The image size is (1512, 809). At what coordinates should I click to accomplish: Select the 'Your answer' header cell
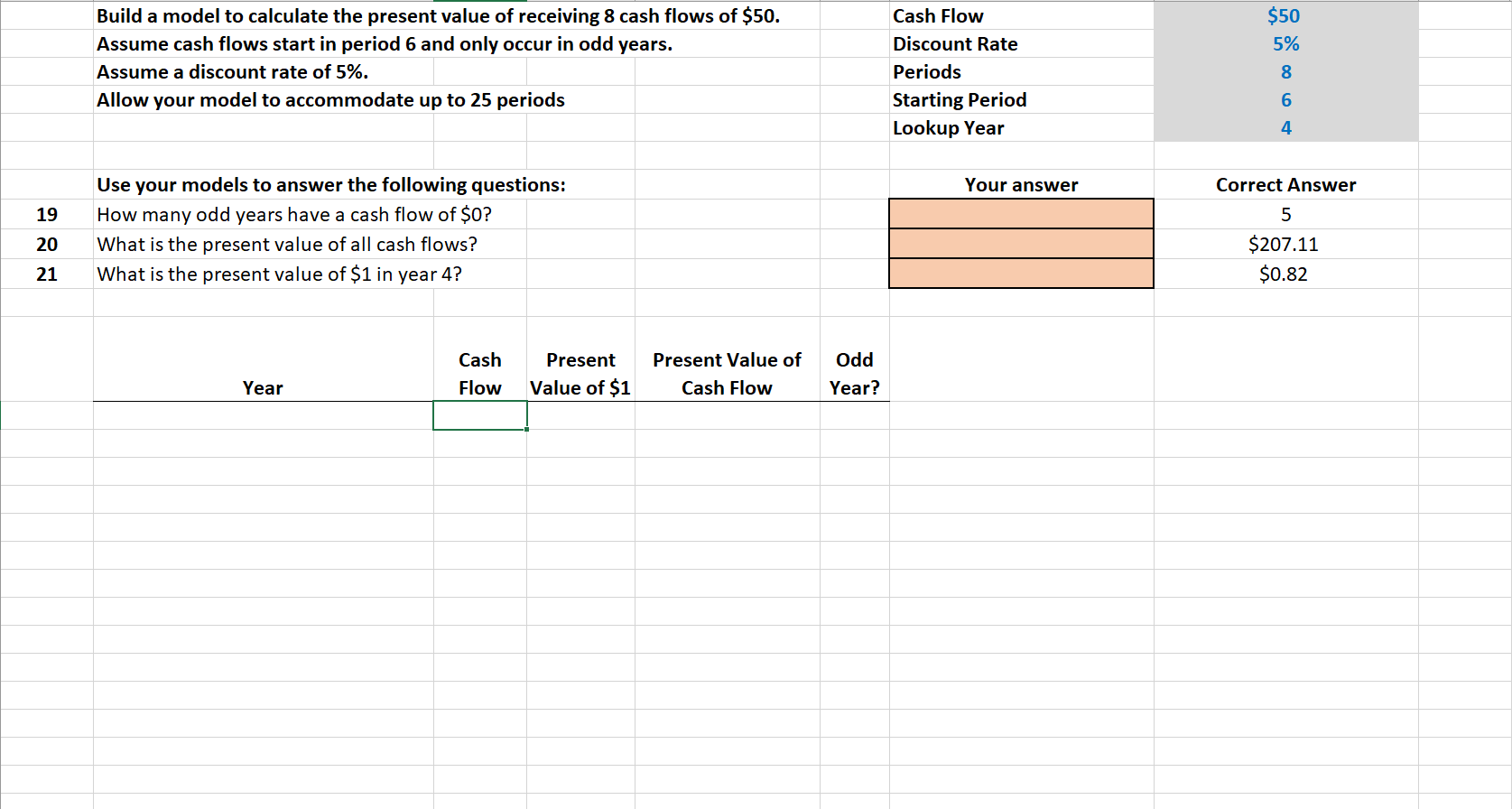(1021, 184)
